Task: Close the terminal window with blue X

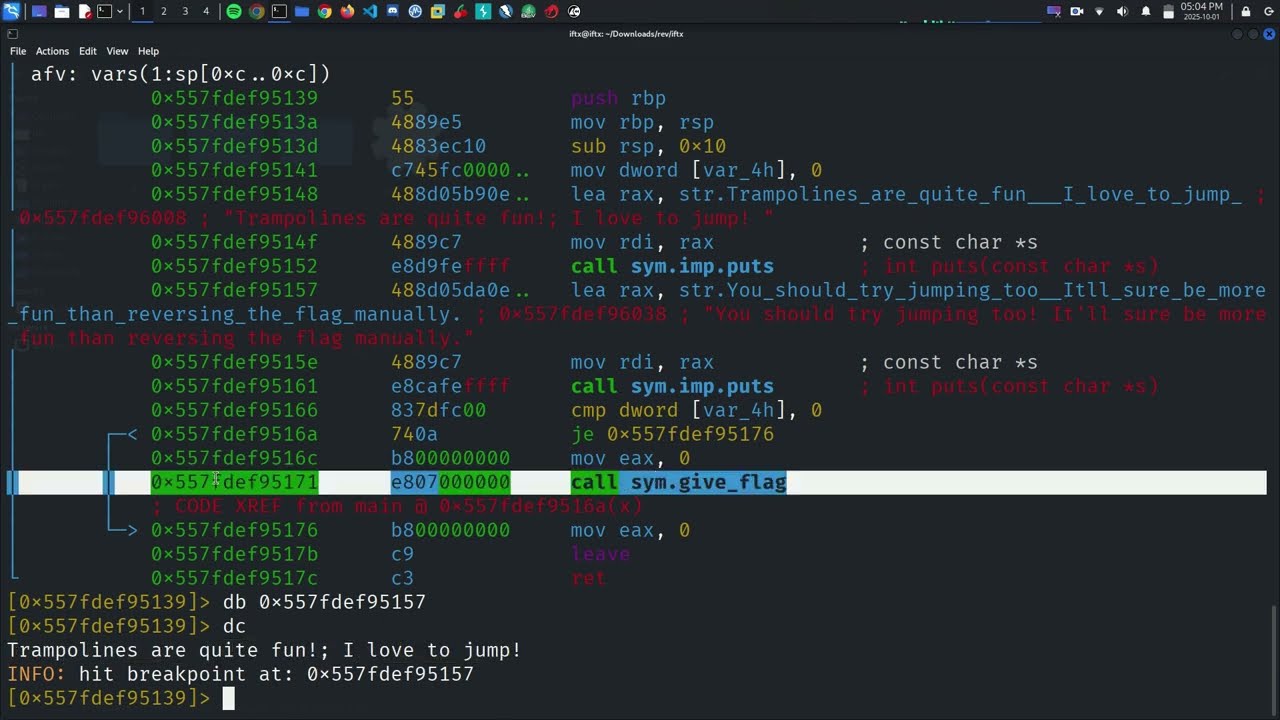Action: (x=1269, y=34)
